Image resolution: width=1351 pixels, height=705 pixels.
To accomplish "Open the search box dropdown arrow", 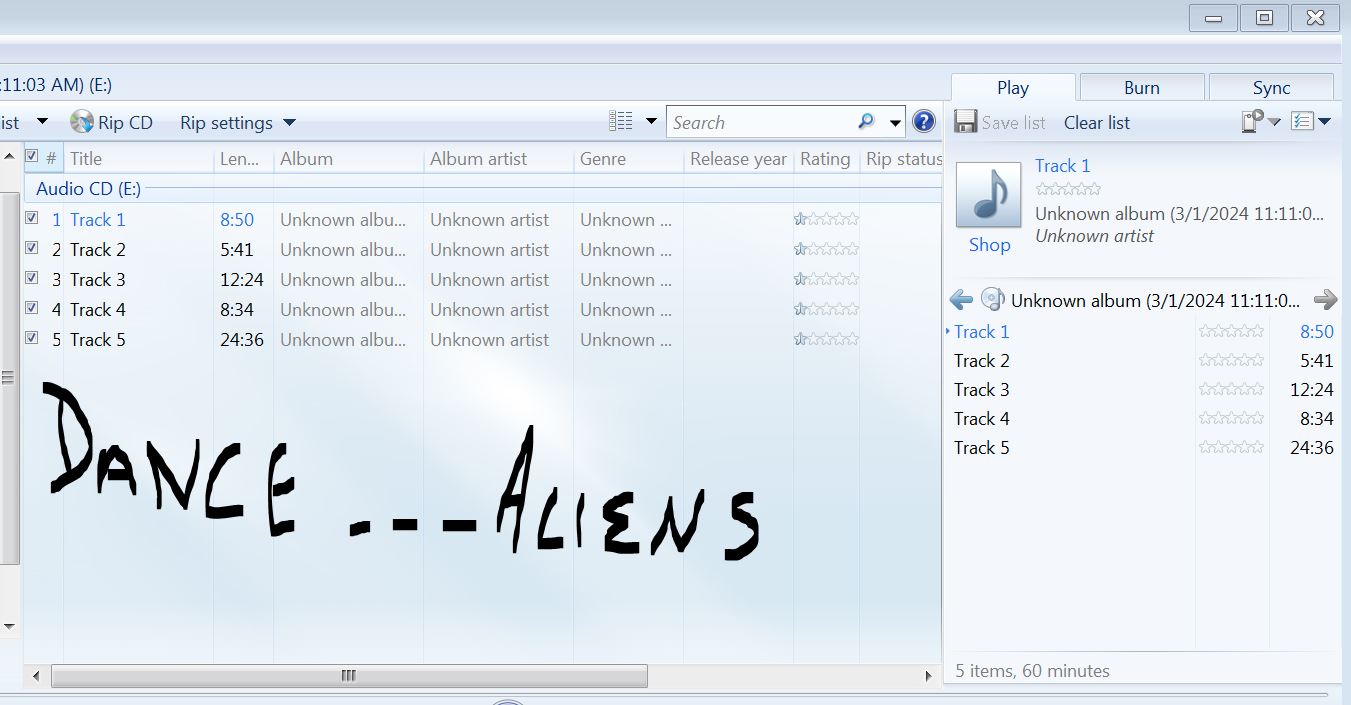I will (x=895, y=123).
